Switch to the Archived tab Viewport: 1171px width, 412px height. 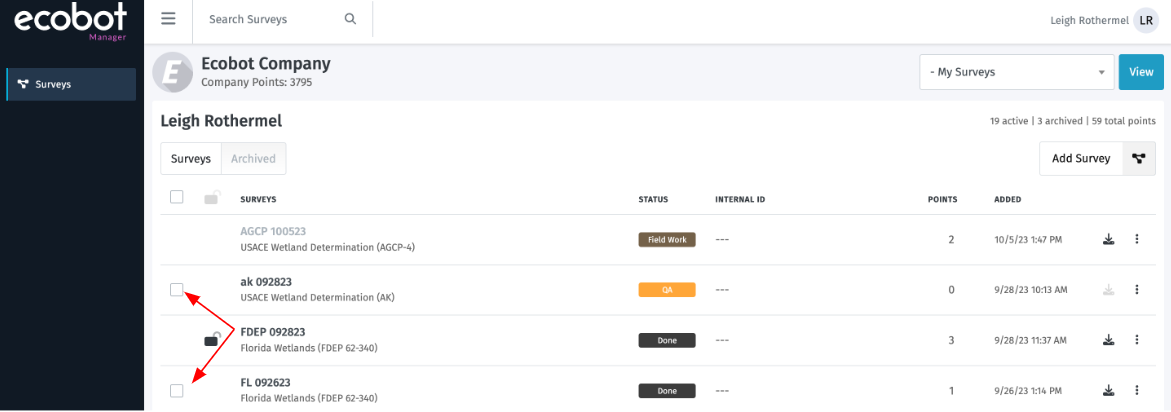tap(253, 158)
